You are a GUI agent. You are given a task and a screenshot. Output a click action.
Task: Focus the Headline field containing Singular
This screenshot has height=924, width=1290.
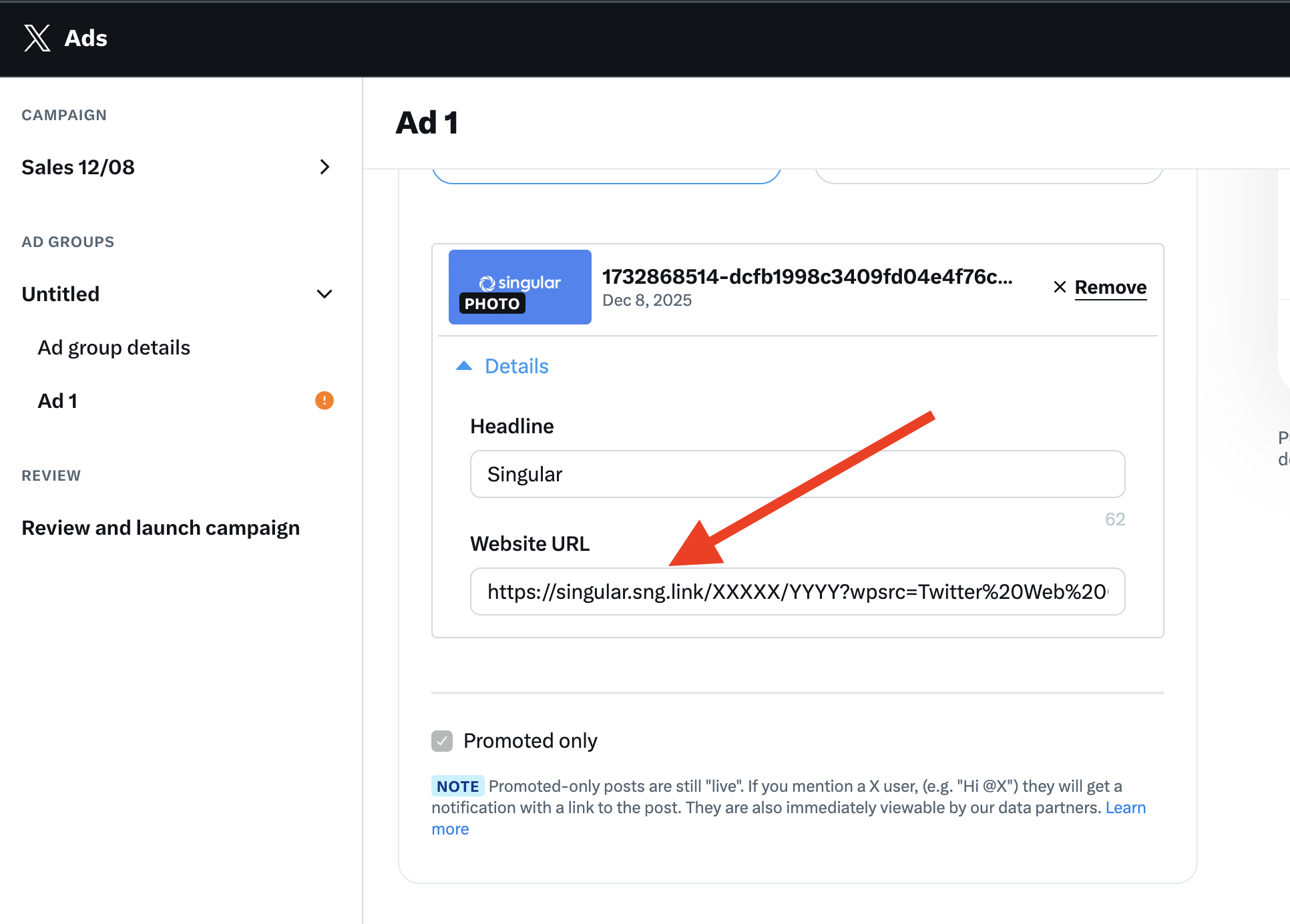(x=798, y=474)
